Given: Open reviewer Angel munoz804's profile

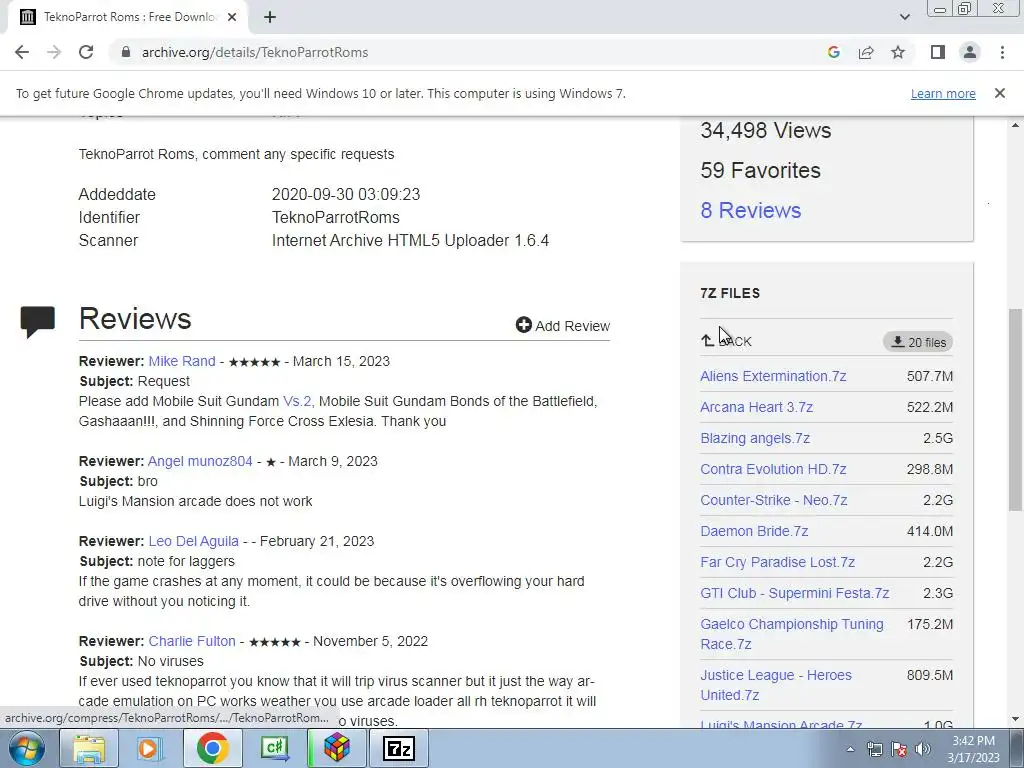Looking at the screenshot, I should point(200,461).
